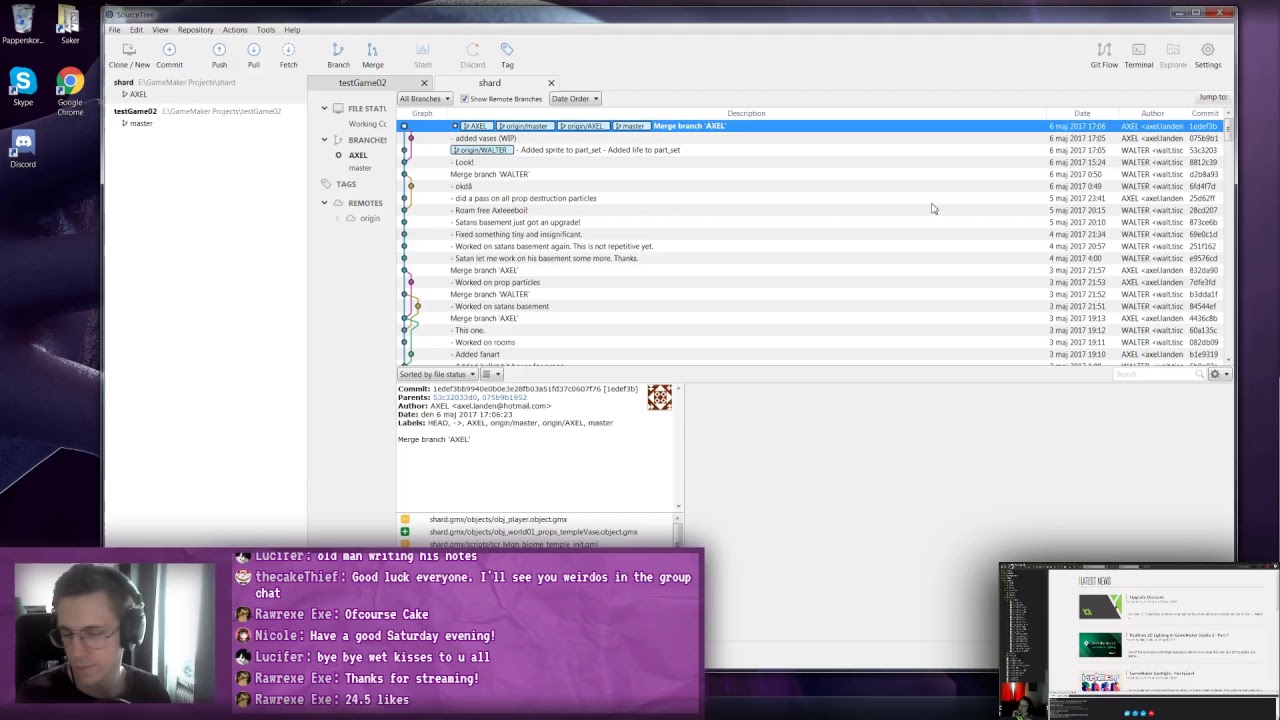Select the AXEL branch in sidebar
This screenshot has height=720, width=1280.
(x=358, y=155)
